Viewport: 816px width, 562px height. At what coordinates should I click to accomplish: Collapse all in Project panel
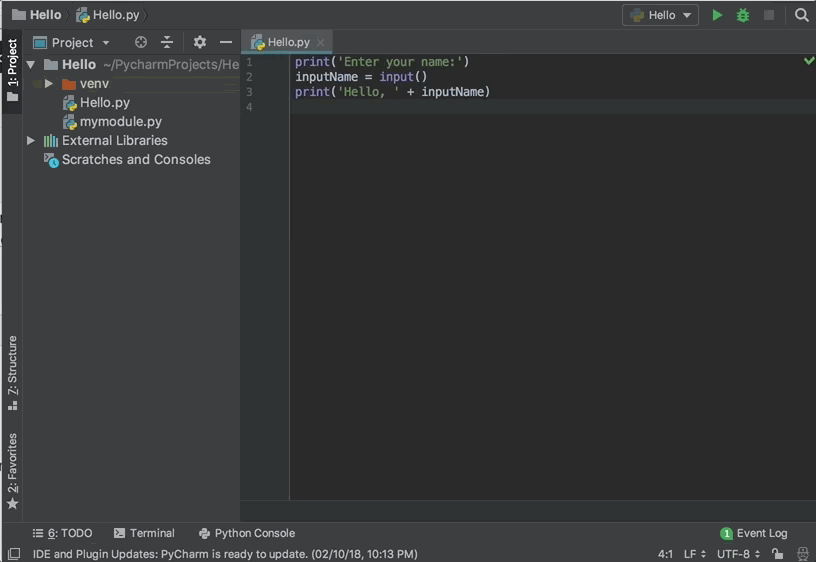[x=167, y=42]
